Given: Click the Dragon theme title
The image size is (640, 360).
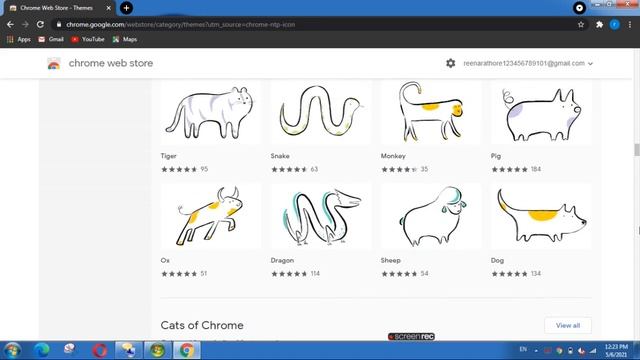Looking at the screenshot, I should [282, 260].
